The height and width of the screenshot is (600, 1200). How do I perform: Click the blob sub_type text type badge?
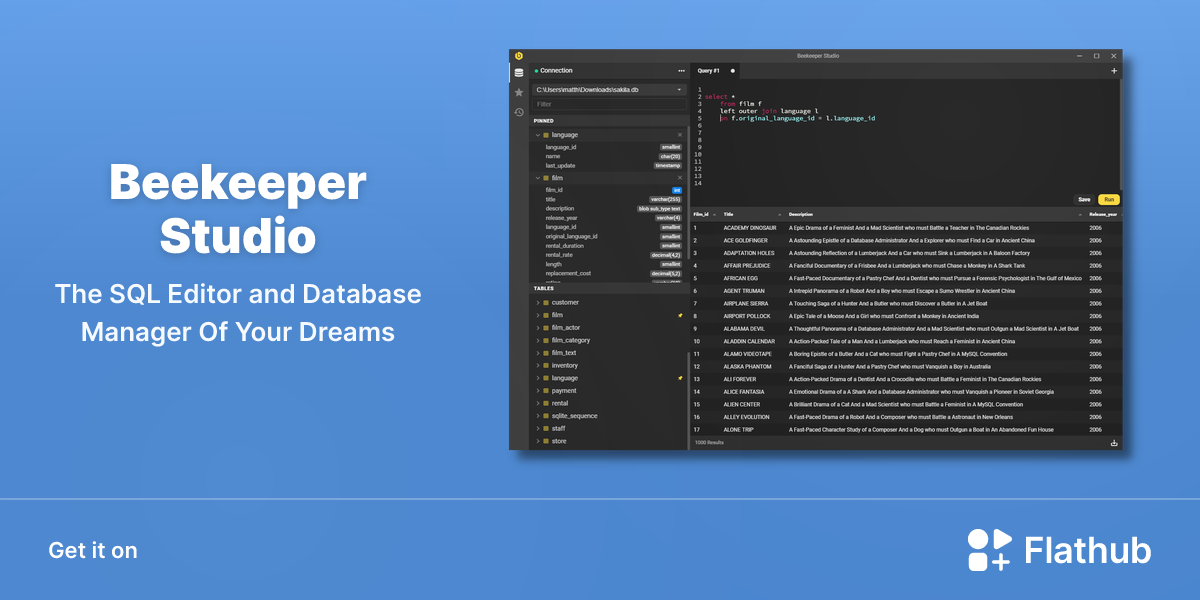[660, 208]
